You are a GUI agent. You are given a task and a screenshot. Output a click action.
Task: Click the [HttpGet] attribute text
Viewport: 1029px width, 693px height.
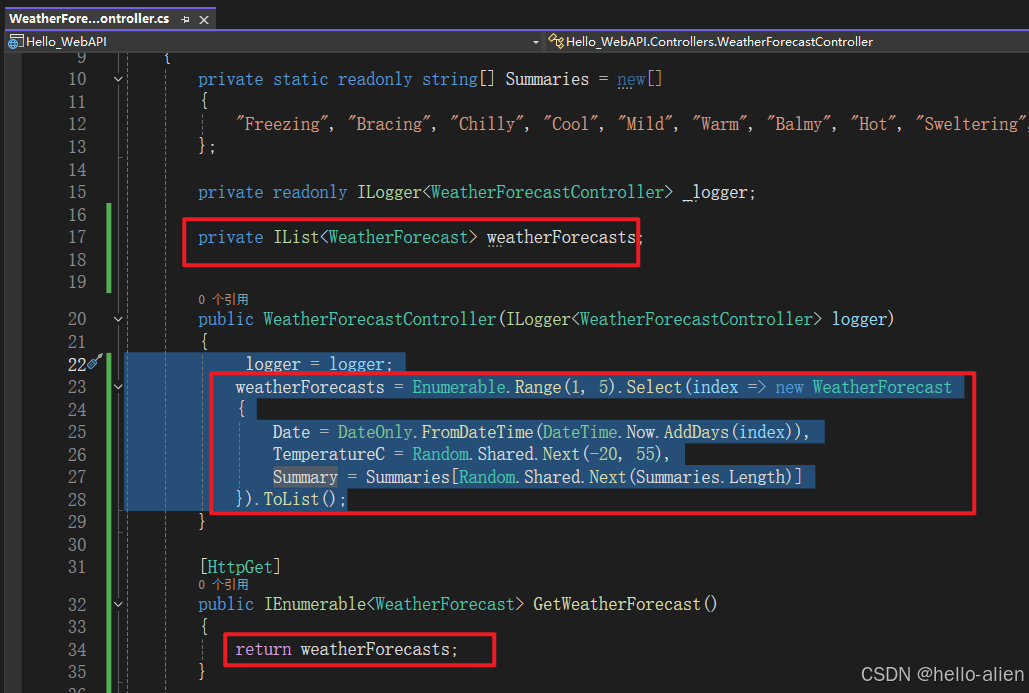click(239, 566)
